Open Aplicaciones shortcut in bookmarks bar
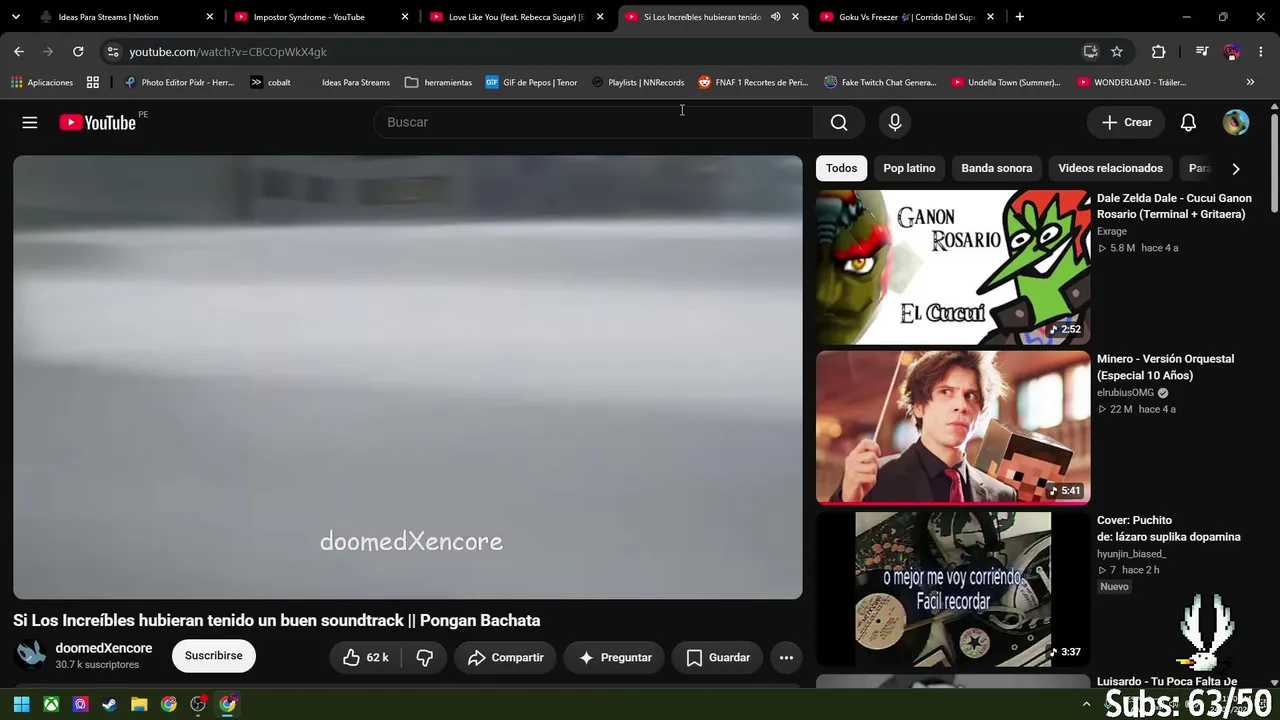This screenshot has width=1280, height=720. pyautogui.click(x=41, y=82)
